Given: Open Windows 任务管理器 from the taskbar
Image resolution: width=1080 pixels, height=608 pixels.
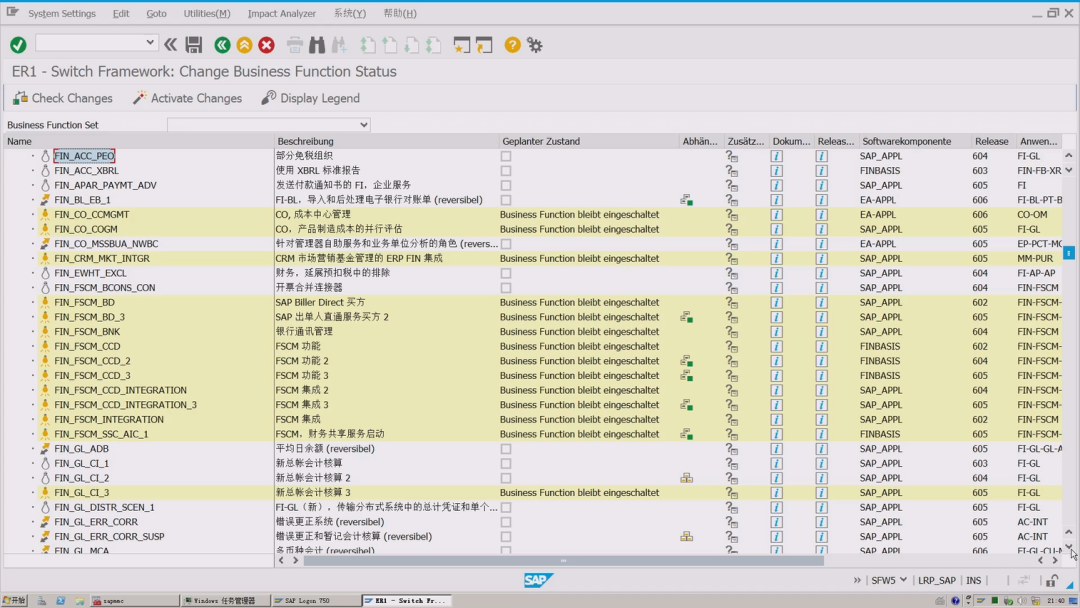Looking at the screenshot, I should [225, 600].
